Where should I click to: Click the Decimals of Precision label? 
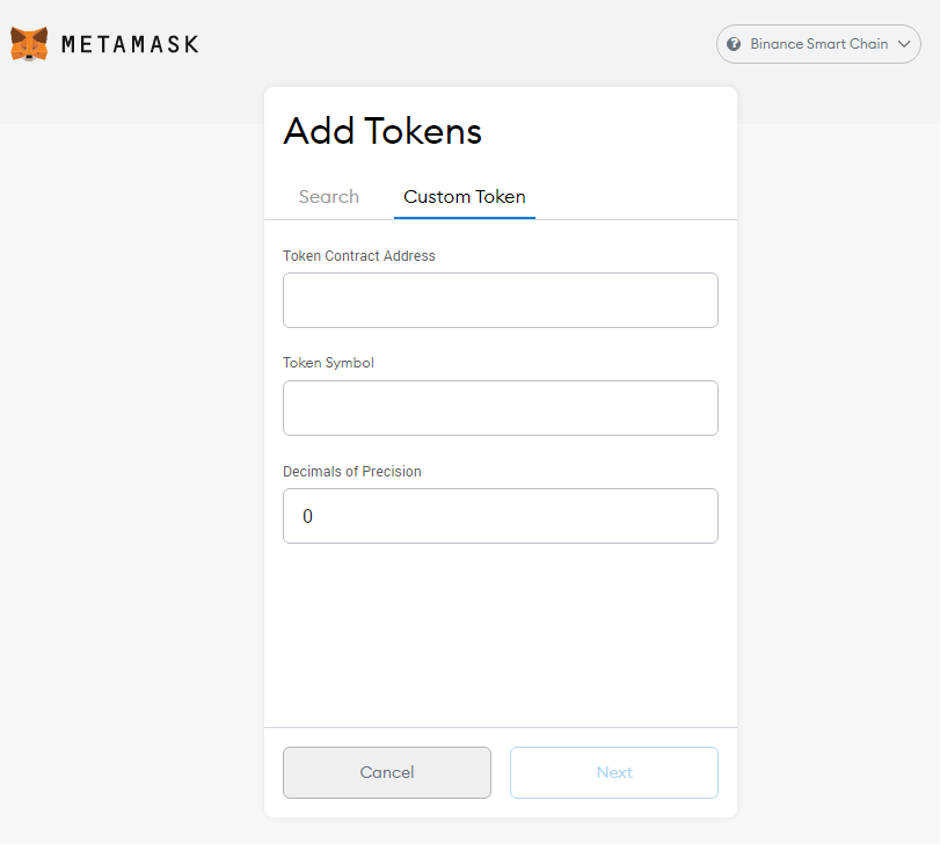pyautogui.click(x=352, y=471)
